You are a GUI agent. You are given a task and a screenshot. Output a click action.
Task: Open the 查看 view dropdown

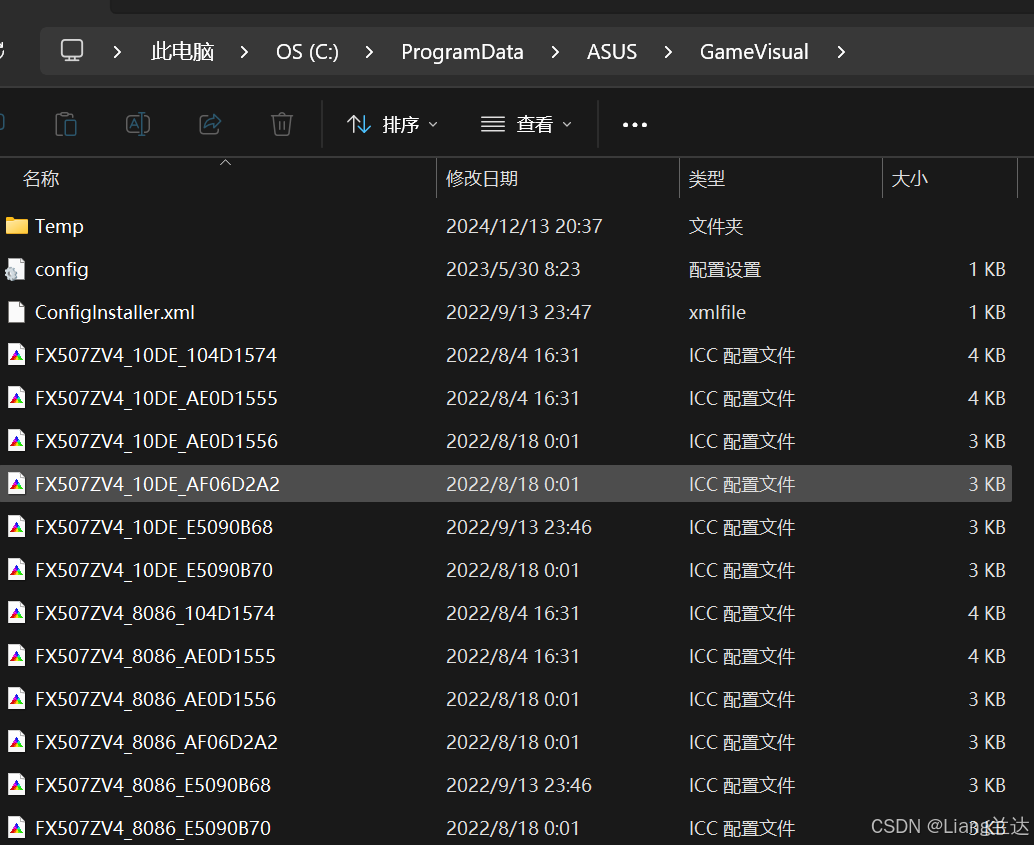(x=526, y=124)
